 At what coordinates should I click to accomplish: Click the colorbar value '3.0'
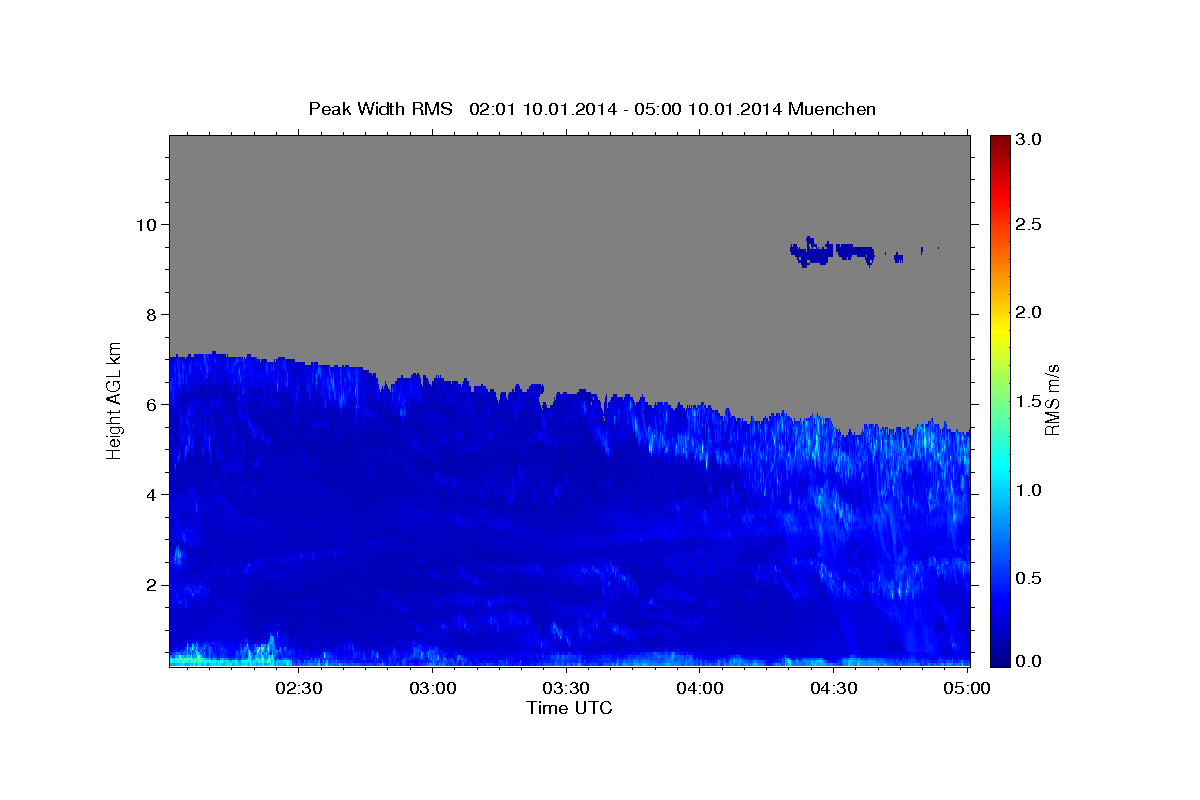(x=1030, y=140)
